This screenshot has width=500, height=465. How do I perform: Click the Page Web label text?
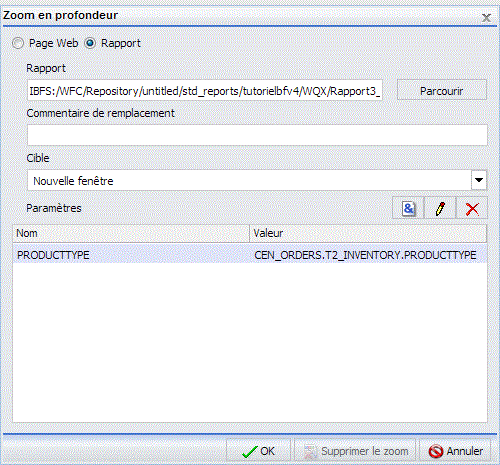coord(54,43)
